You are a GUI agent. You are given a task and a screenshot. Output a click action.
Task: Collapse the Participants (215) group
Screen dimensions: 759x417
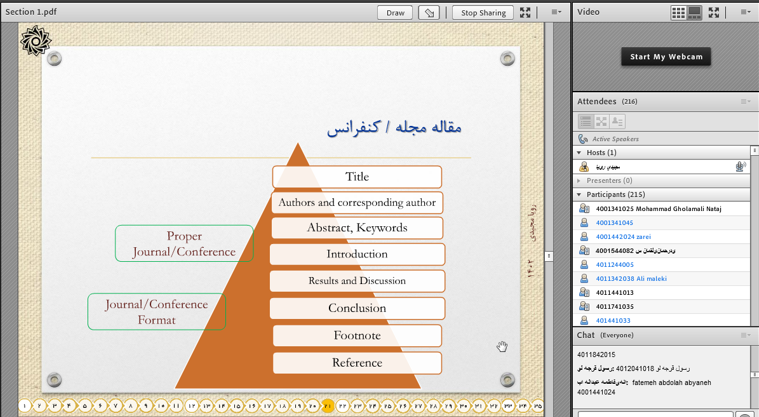(x=579, y=195)
